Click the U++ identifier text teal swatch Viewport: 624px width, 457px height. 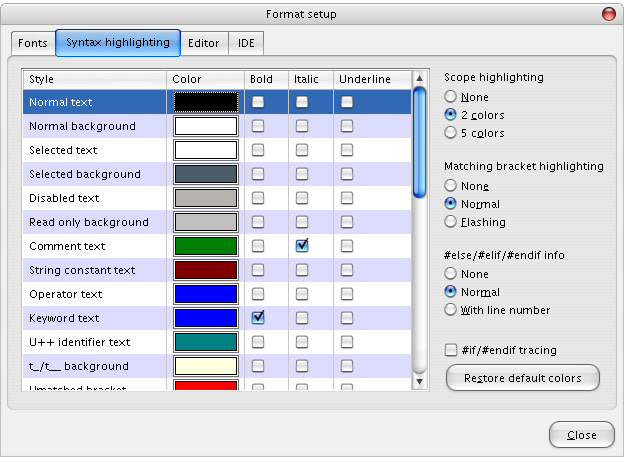[205, 342]
